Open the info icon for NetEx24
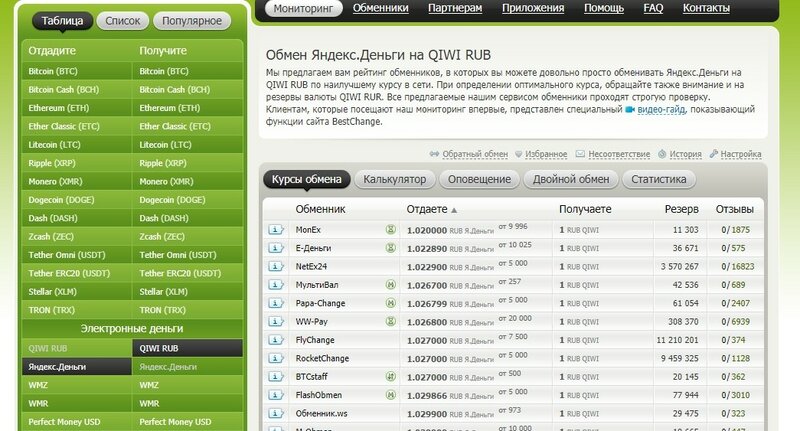800x431 pixels. point(277,265)
